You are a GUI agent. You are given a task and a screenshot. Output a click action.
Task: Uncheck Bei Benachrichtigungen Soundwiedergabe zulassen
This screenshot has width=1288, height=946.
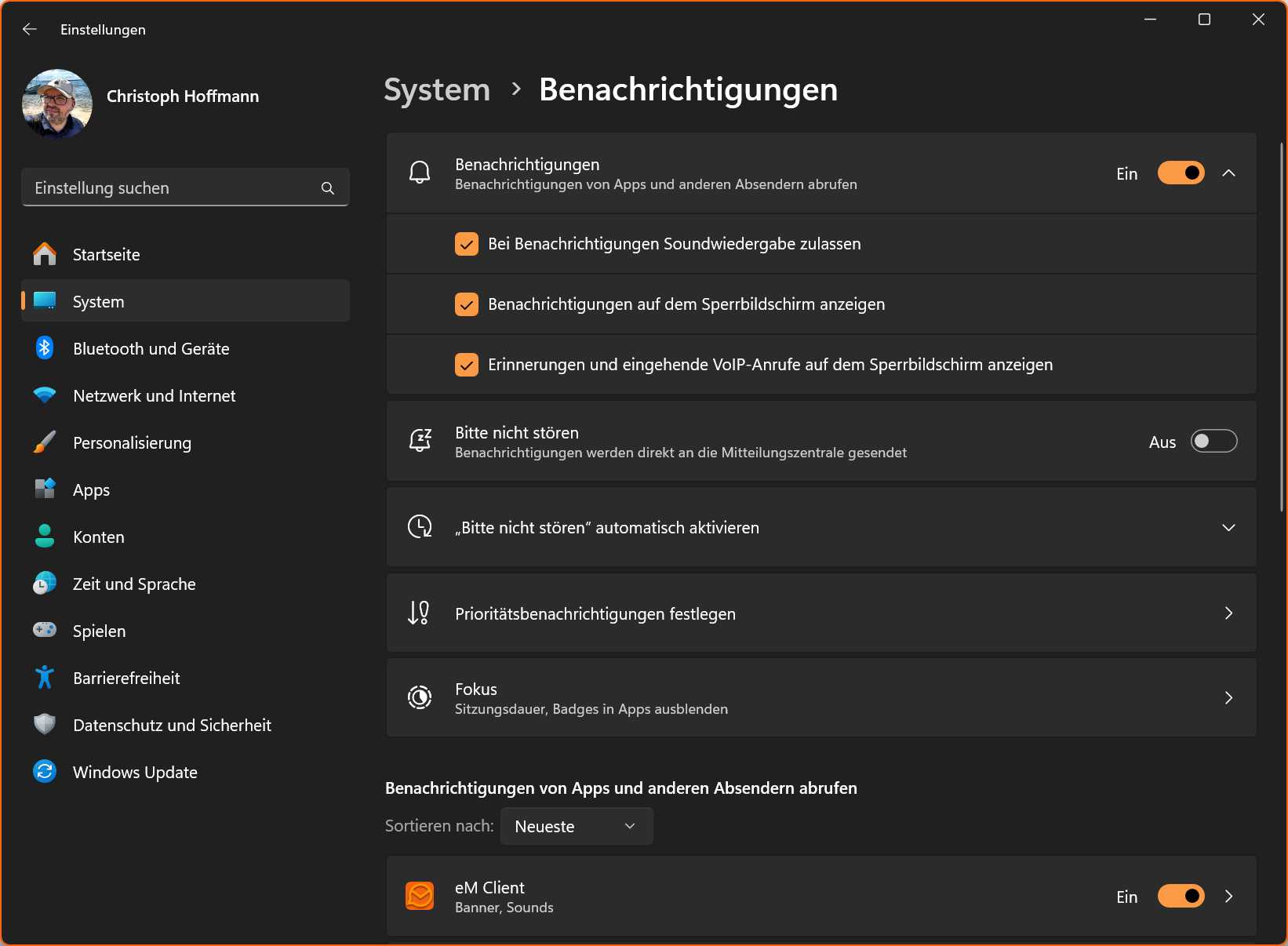467,243
